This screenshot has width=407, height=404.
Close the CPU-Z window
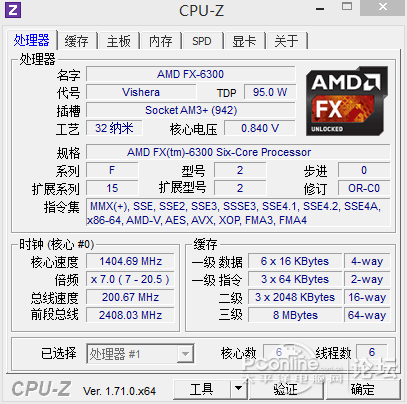point(383,7)
